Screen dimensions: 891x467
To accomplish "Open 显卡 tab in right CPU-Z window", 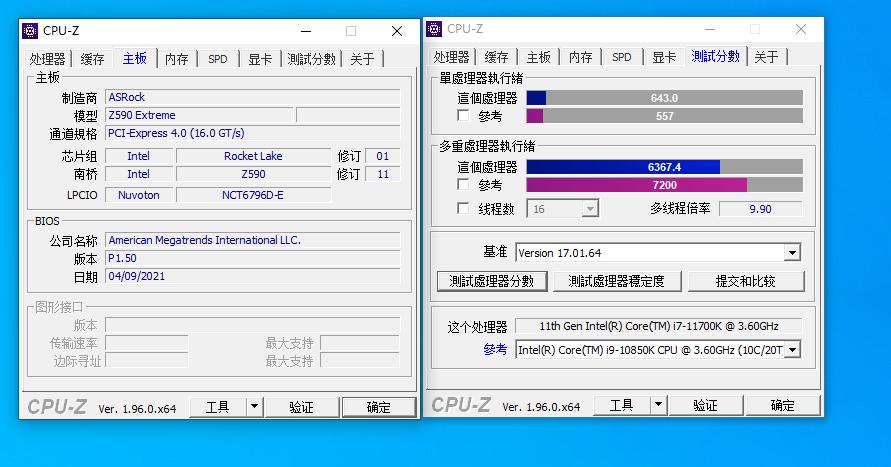I will 664,57.
